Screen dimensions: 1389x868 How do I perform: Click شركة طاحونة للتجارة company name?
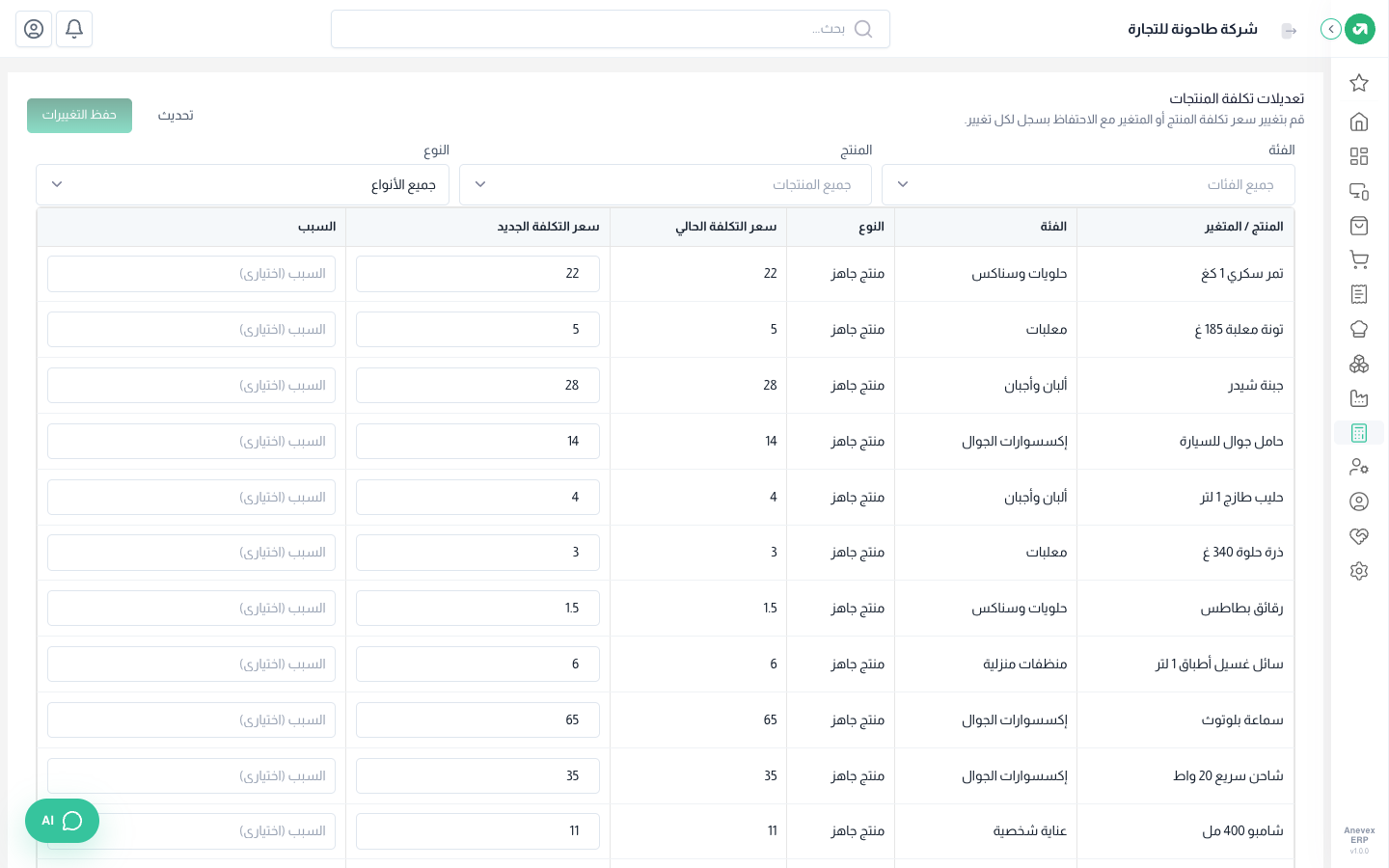click(x=1192, y=29)
